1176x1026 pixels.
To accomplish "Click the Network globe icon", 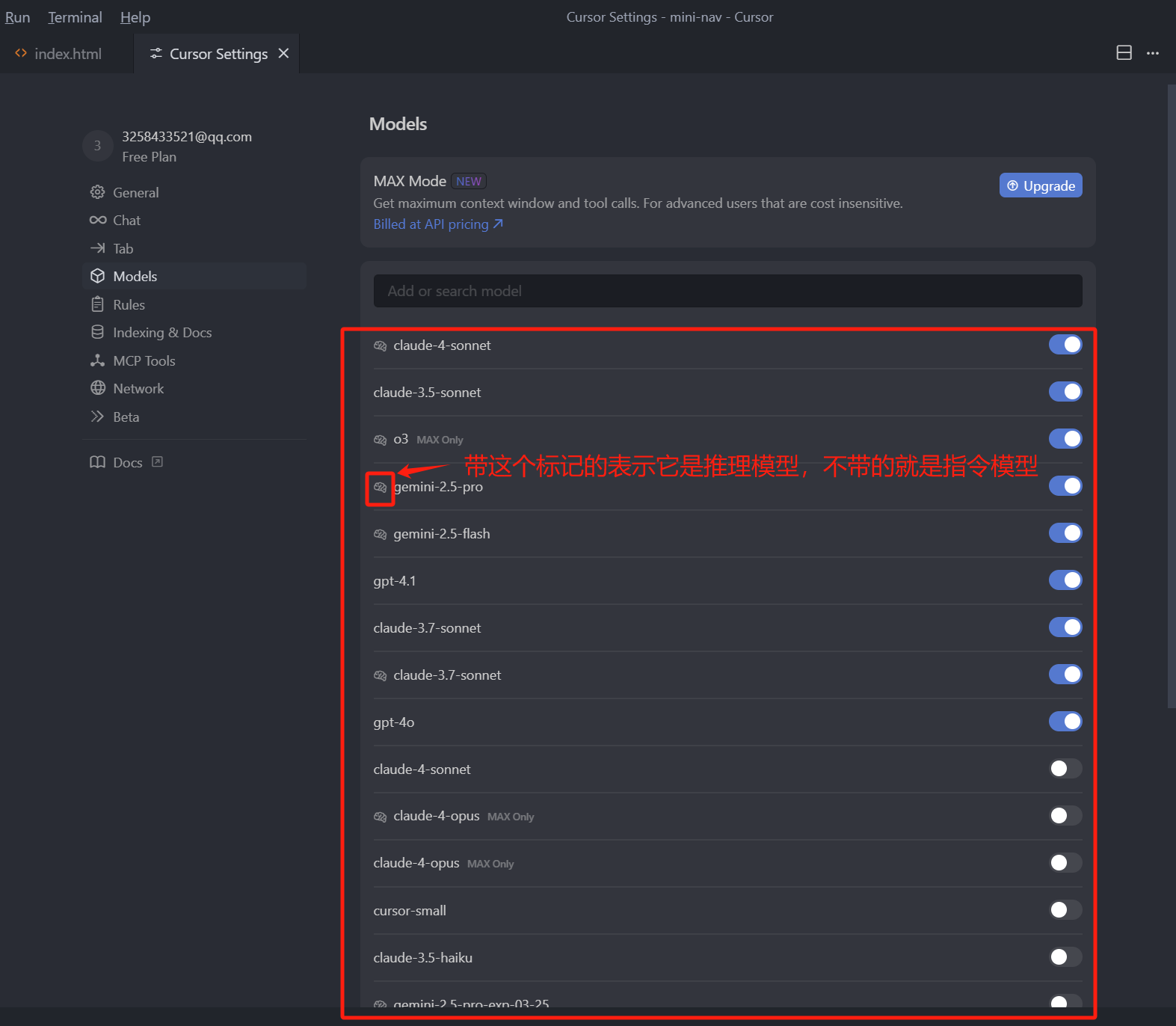I will 97,388.
